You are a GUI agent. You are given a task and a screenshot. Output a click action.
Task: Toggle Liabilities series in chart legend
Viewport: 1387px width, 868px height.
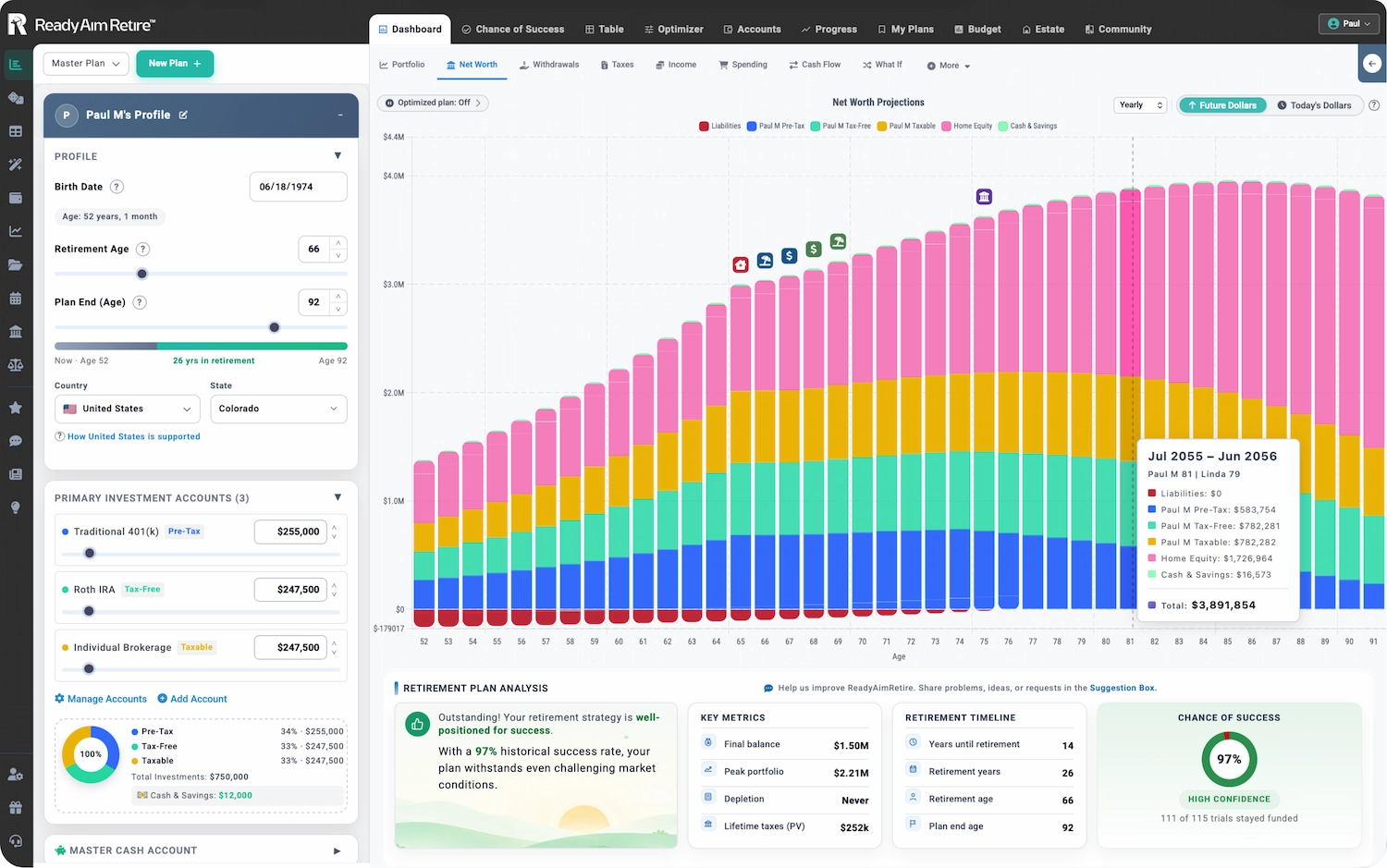[x=720, y=126]
